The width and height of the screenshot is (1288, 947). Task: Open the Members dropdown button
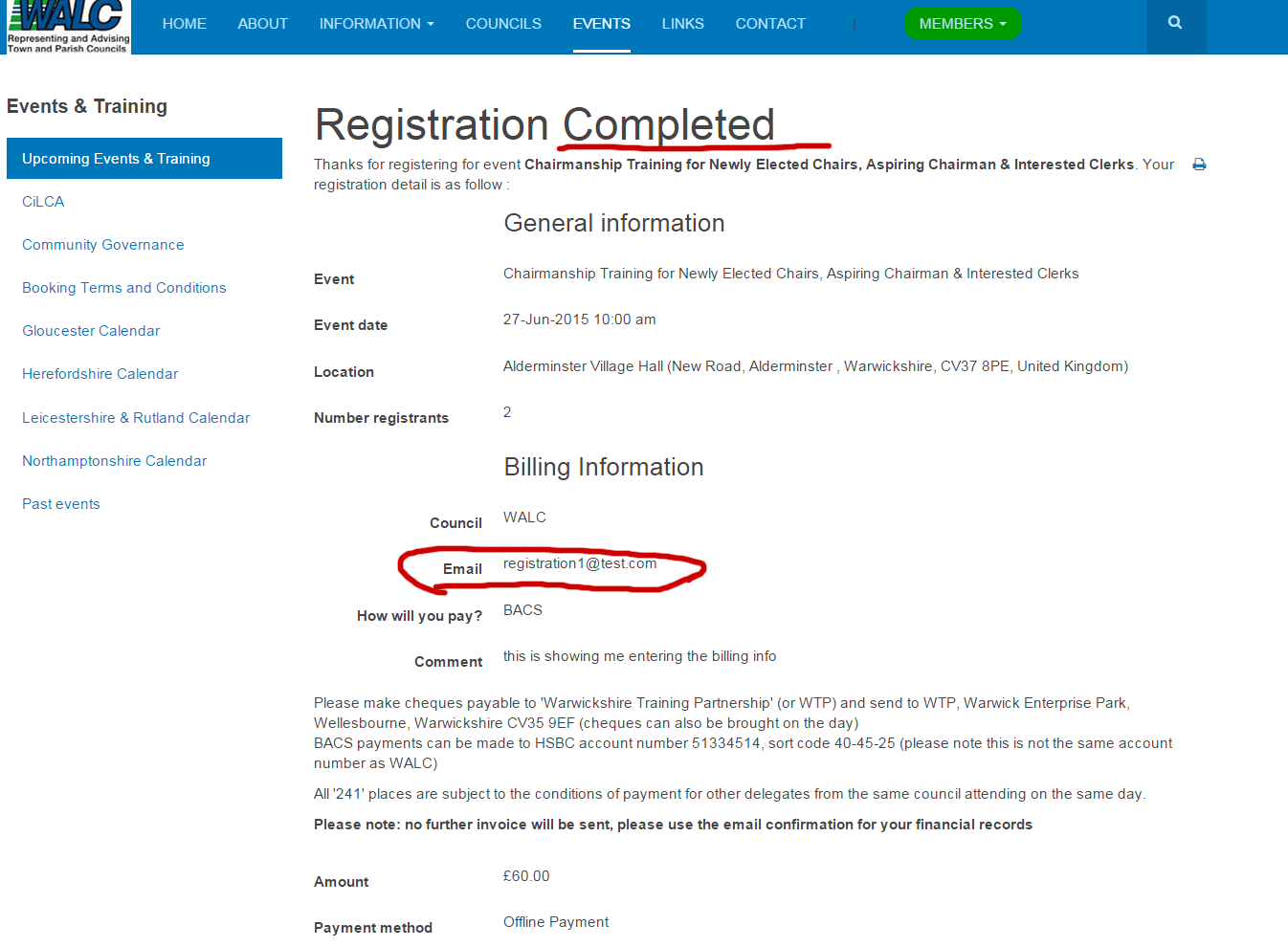962,24
